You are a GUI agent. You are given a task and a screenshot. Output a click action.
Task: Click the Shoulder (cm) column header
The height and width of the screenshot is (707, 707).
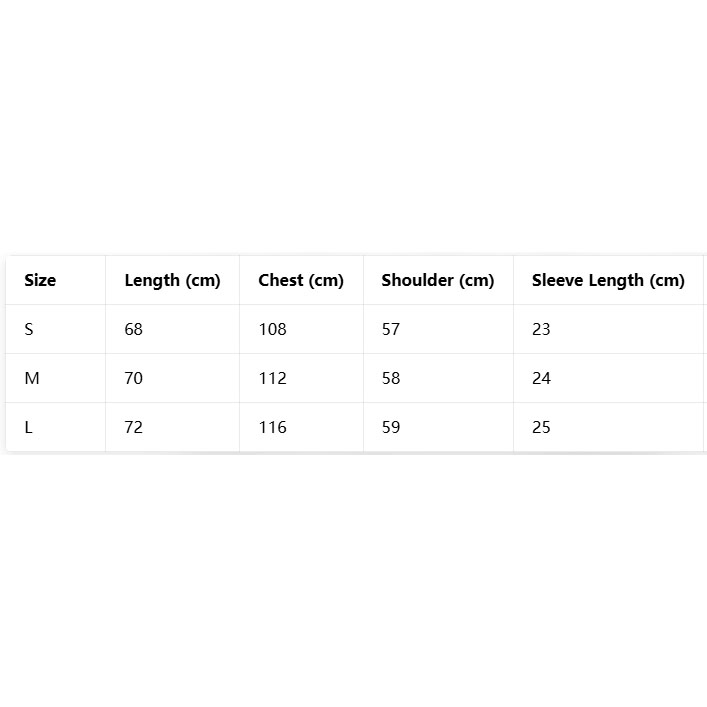tap(438, 280)
